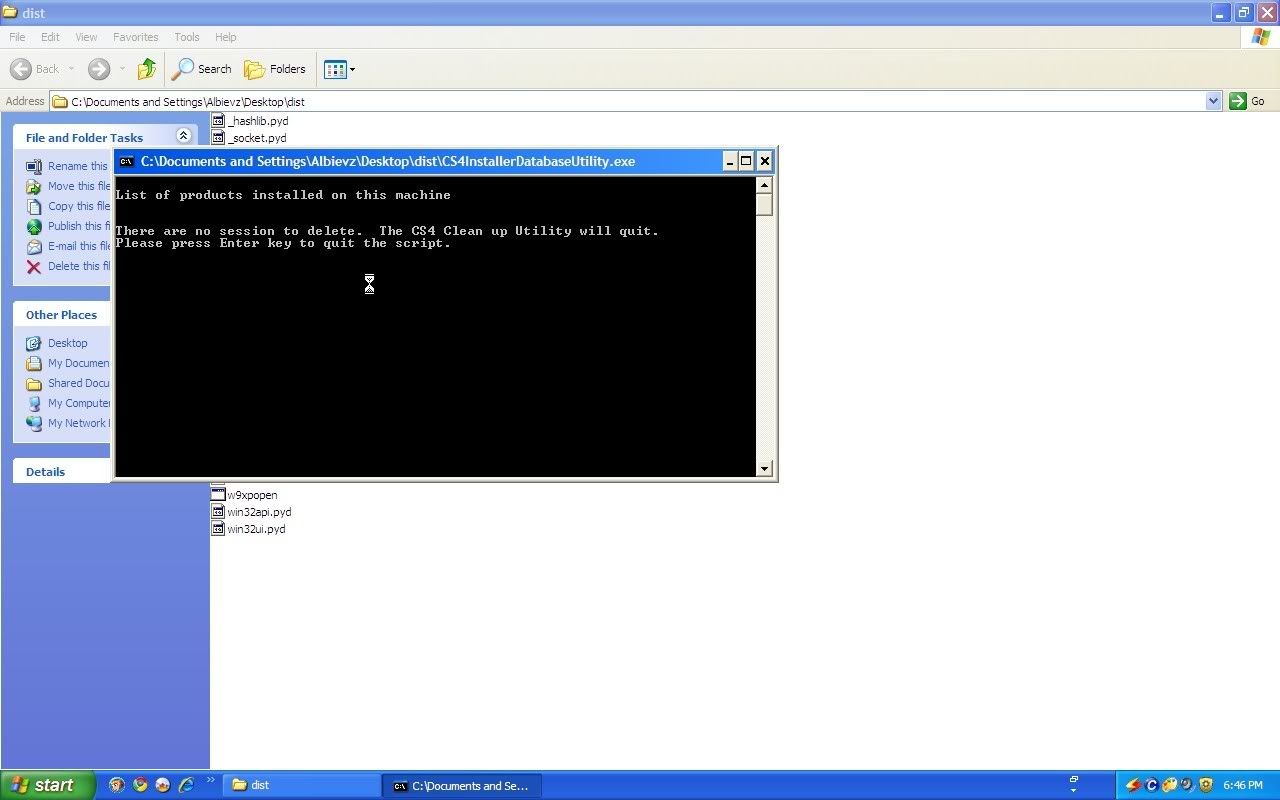Viewport: 1280px width, 800px height.
Task: Click the taskbar toolbar window icon with arrow
Action: (1073, 784)
